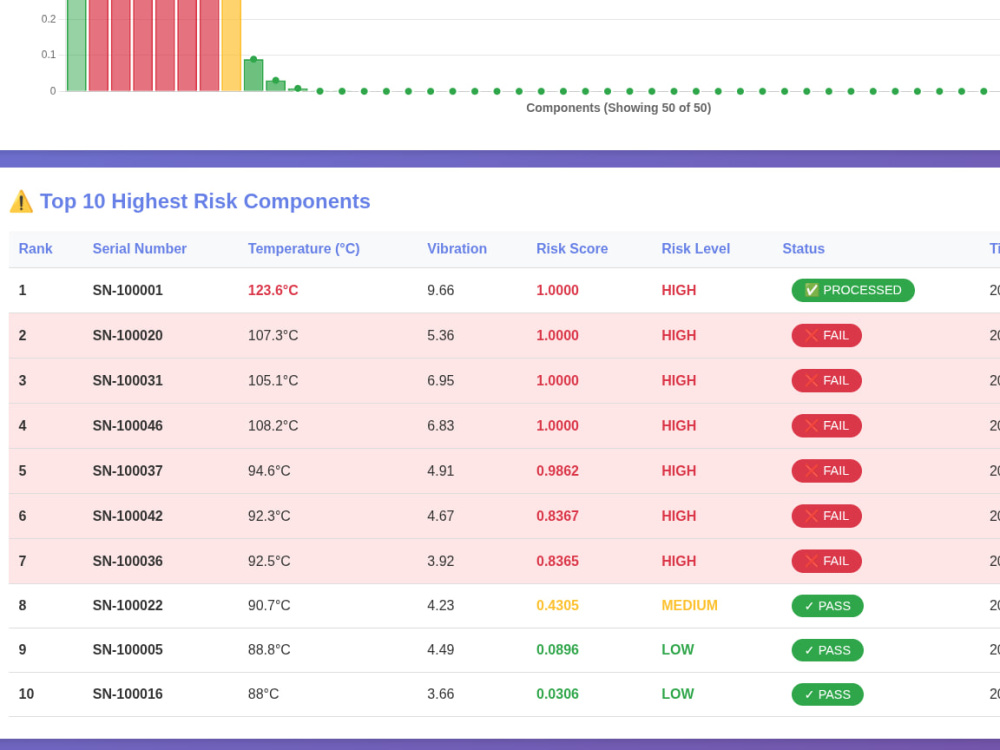The width and height of the screenshot is (1000, 750).
Task: Click the 0.8365 risk score
Action: 557,561
